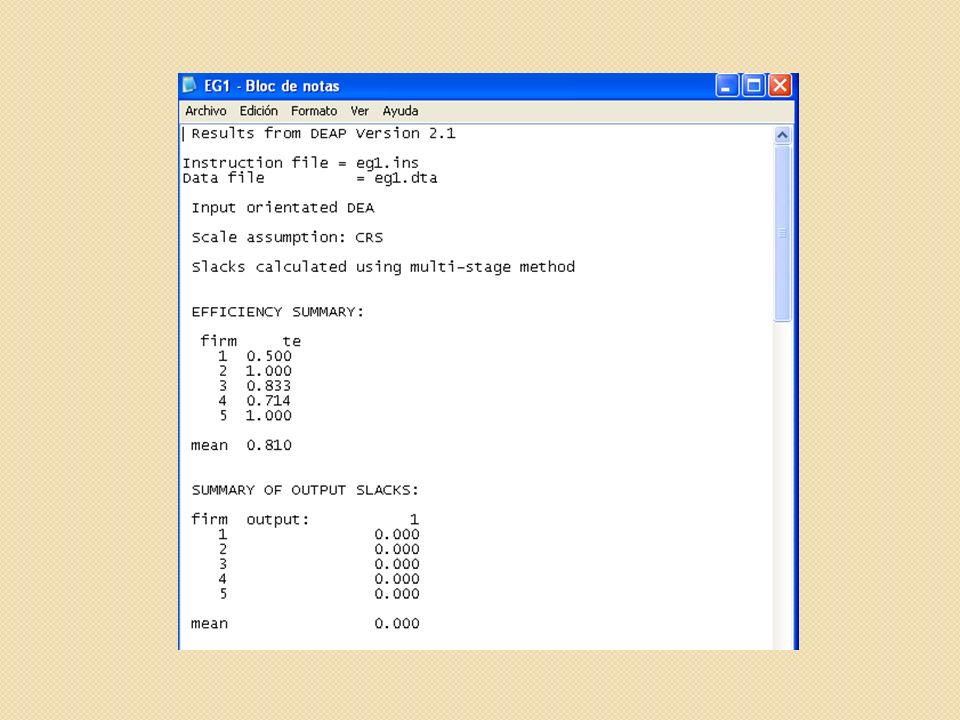The width and height of the screenshot is (960, 720).
Task: Open the Edición menu
Action: [258, 111]
